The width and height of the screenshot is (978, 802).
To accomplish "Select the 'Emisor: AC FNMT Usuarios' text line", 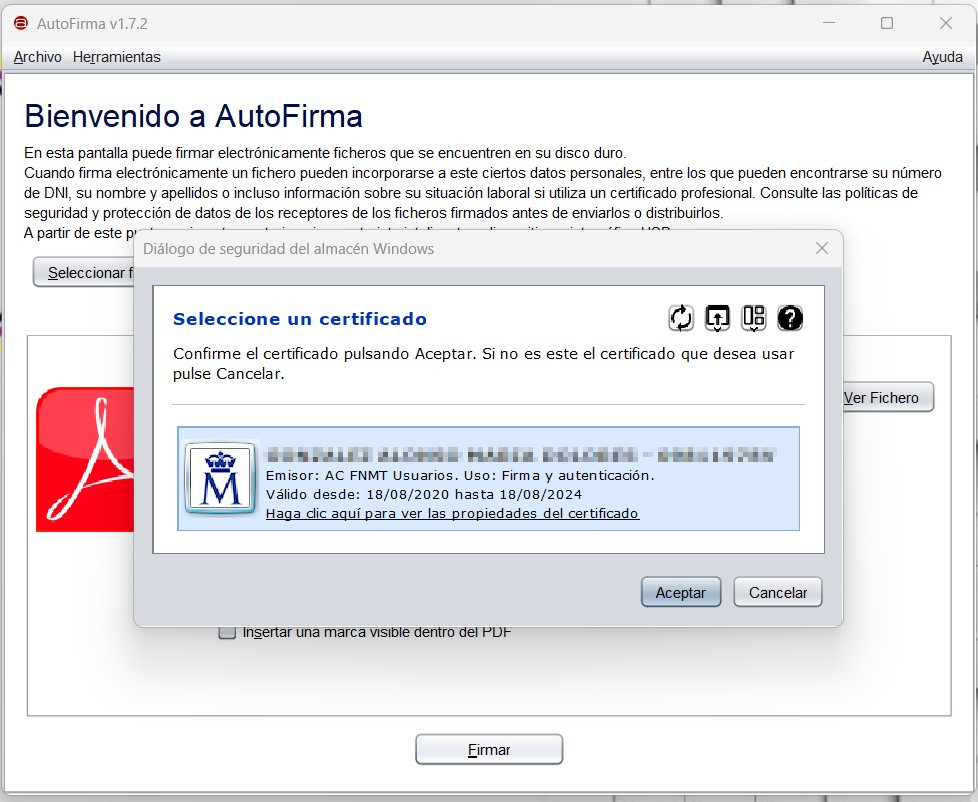I will pos(460,475).
